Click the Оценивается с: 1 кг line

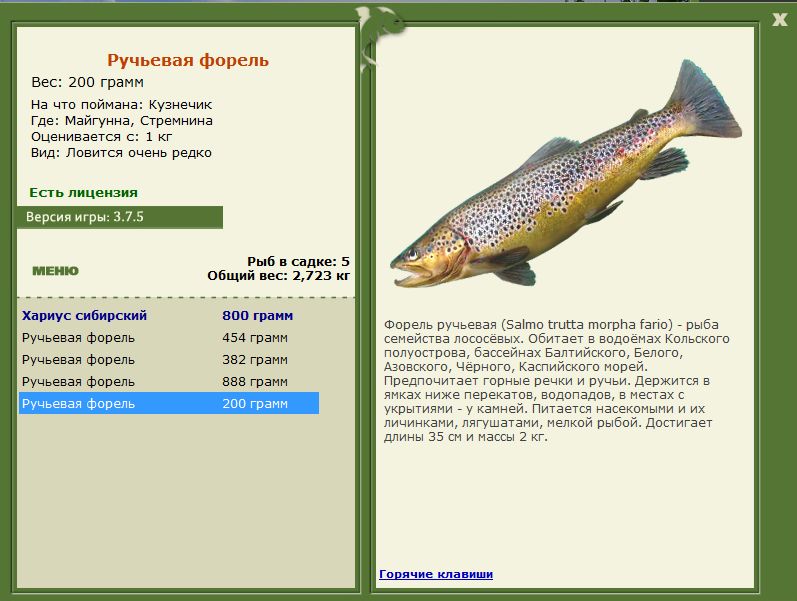point(102,137)
